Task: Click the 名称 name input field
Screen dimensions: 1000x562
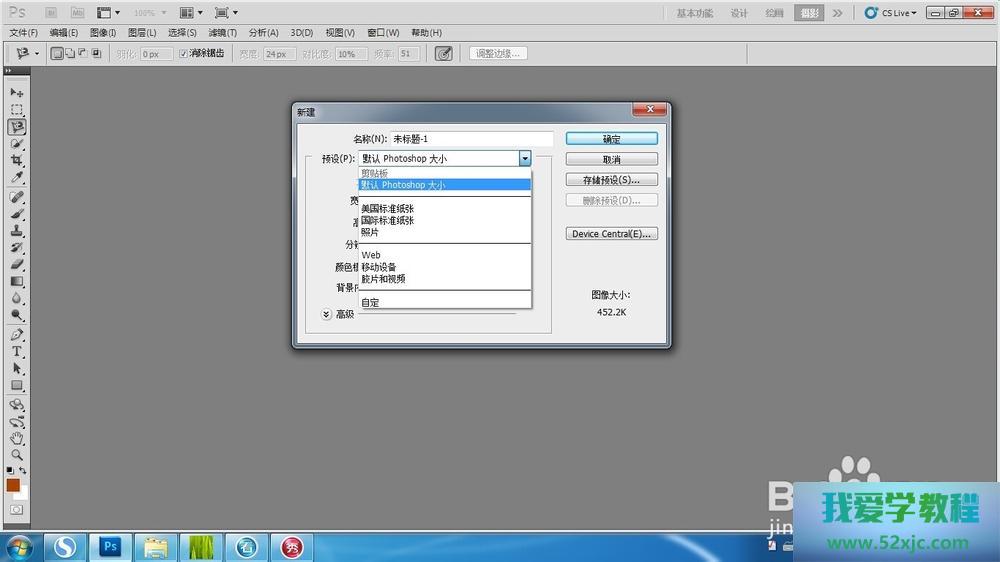Action: click(471, 139)
